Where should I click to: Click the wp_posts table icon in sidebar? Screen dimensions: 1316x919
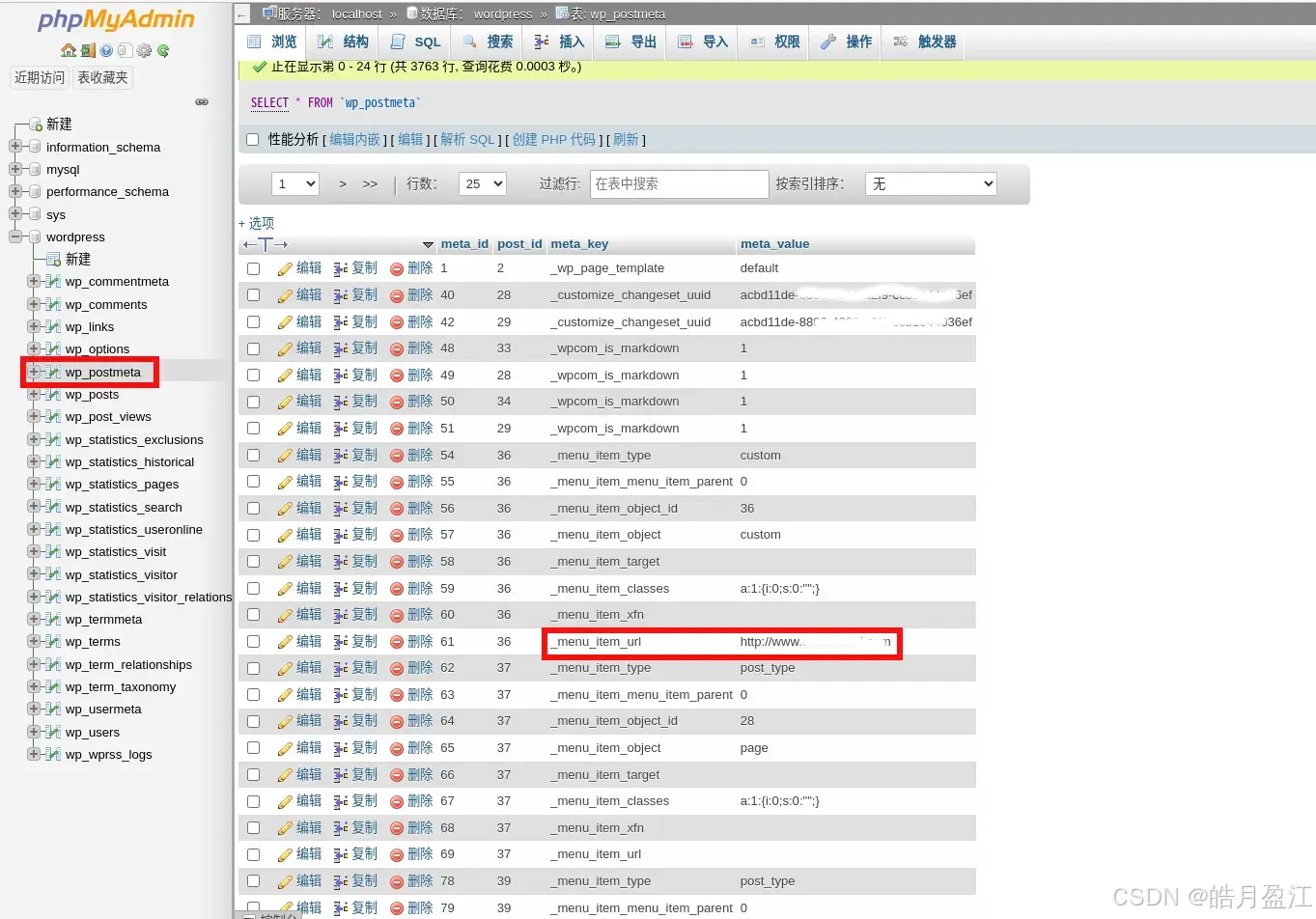[x=53, y=394]
